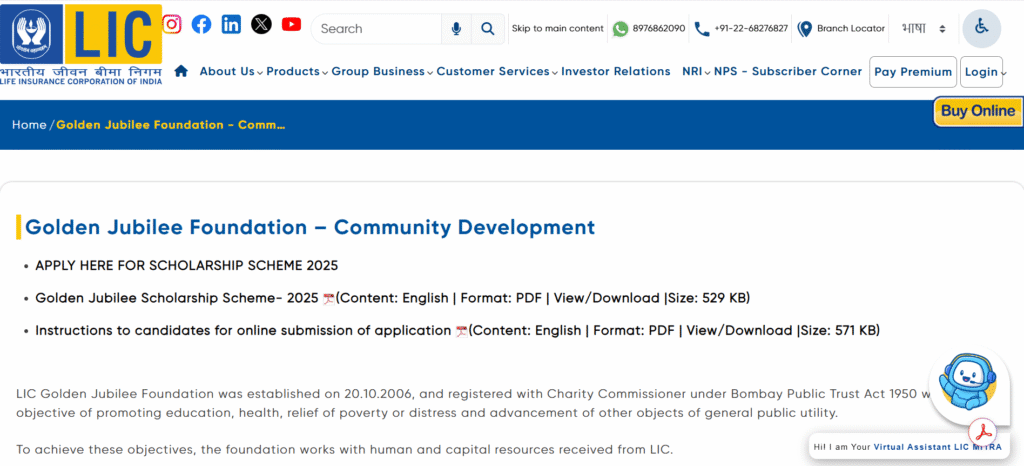Click the Buy Online button

[x=977, y=111]
